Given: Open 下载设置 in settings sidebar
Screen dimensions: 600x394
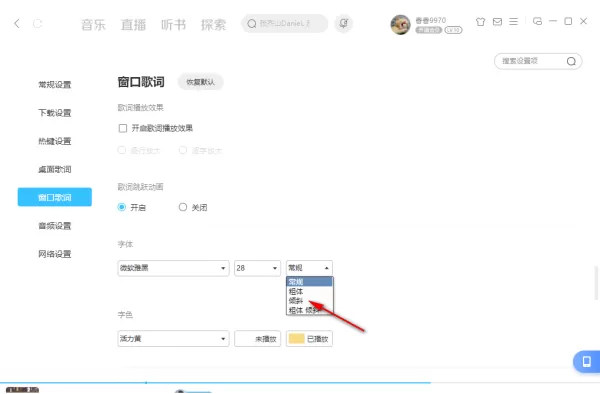Looking at the screenshot, I should click(x=55, y=113).
